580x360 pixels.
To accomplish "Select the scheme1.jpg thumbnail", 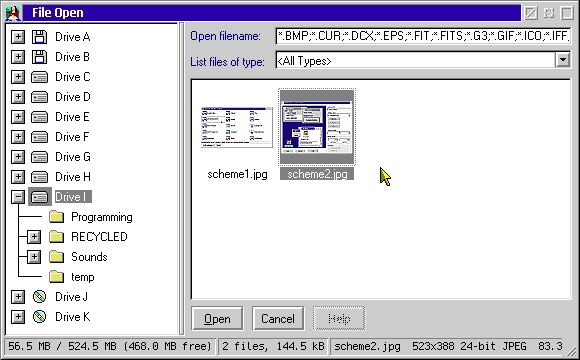I will tap(237, 127).
